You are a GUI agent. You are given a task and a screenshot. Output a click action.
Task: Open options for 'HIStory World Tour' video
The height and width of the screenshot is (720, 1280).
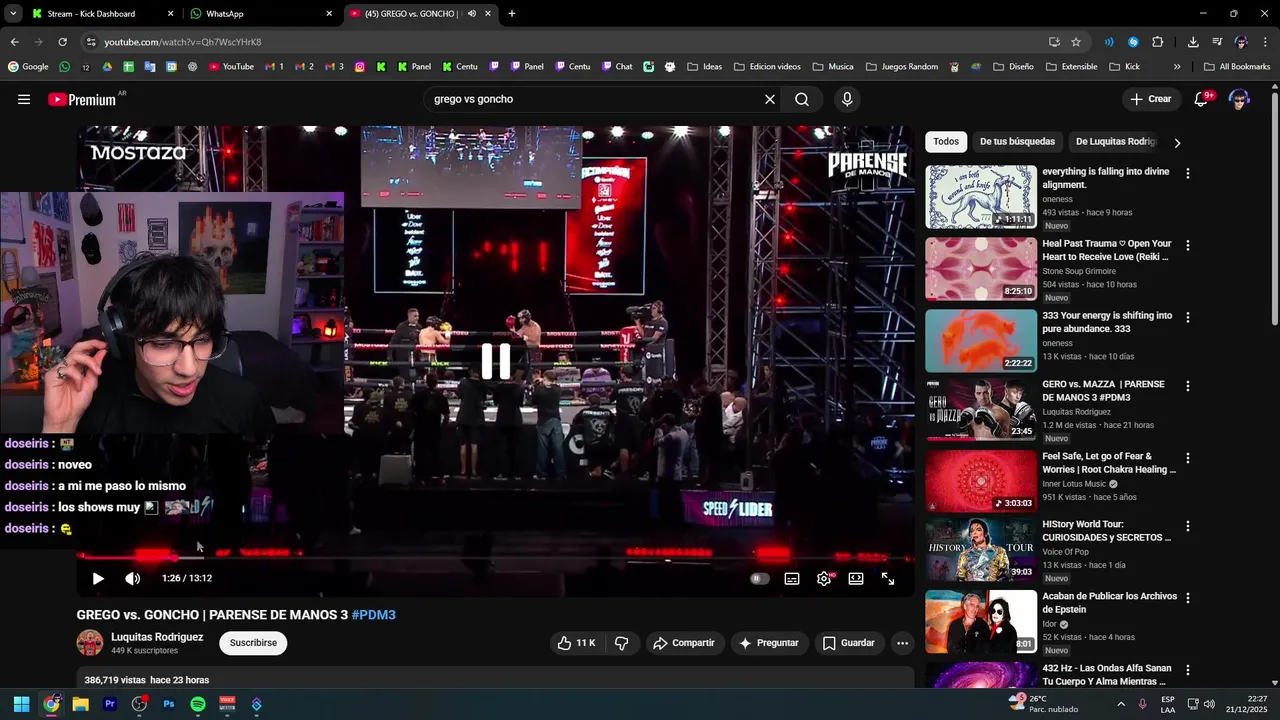1188,526
